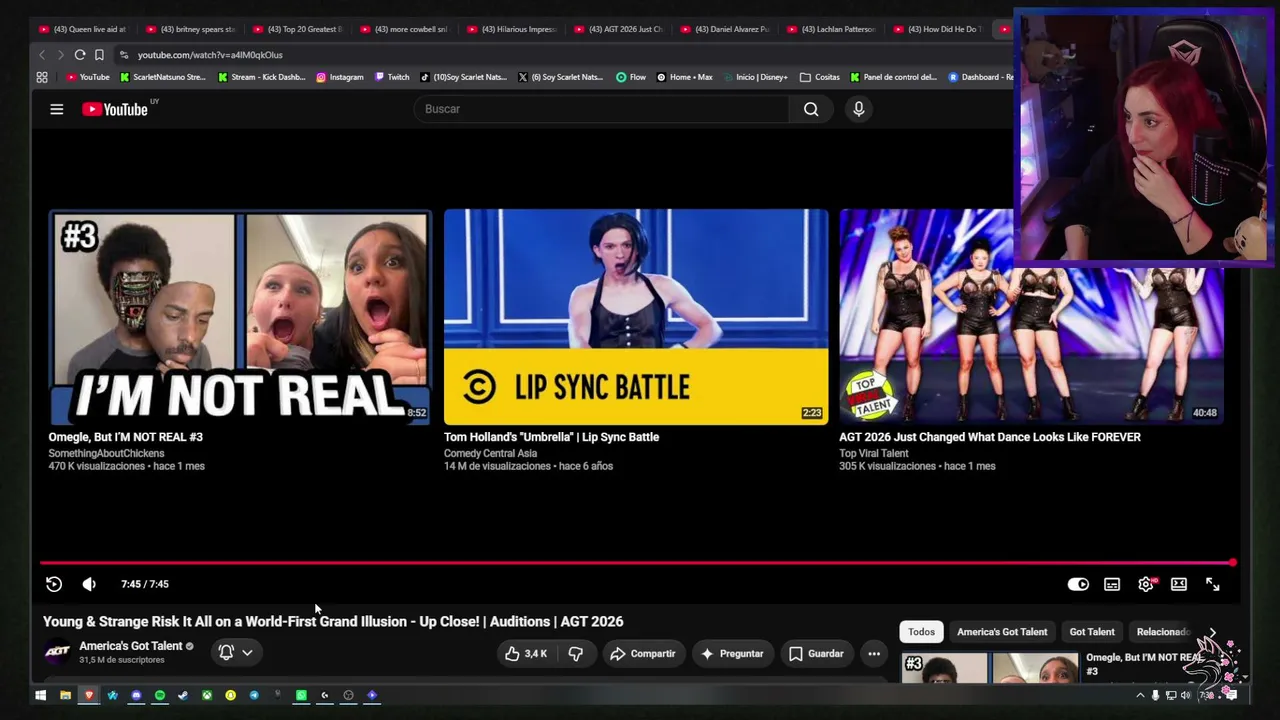Switch to the 'Daniel Alvarez' tab

pos(725,29)
